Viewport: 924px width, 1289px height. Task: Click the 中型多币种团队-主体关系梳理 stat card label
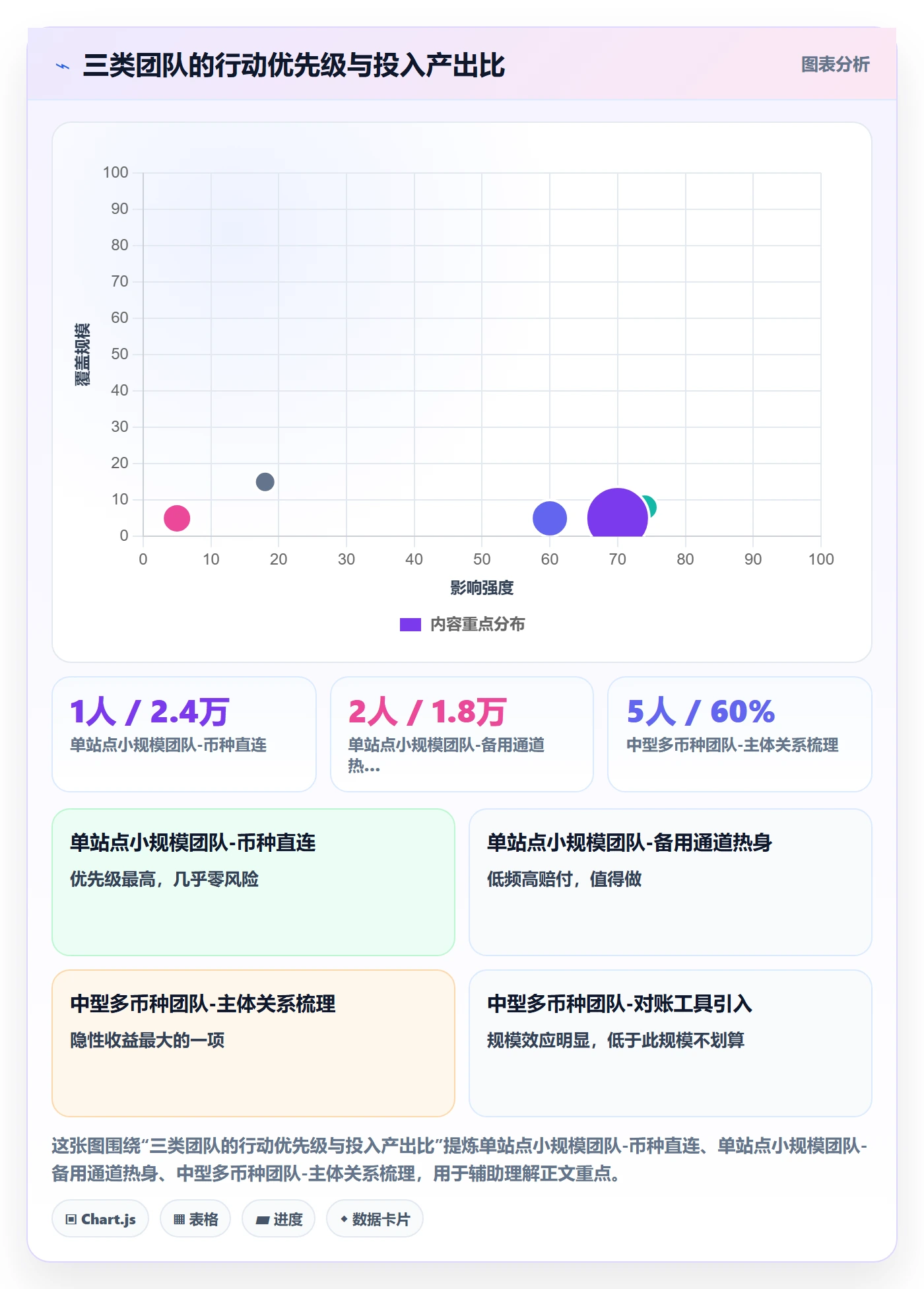(733, 745)
